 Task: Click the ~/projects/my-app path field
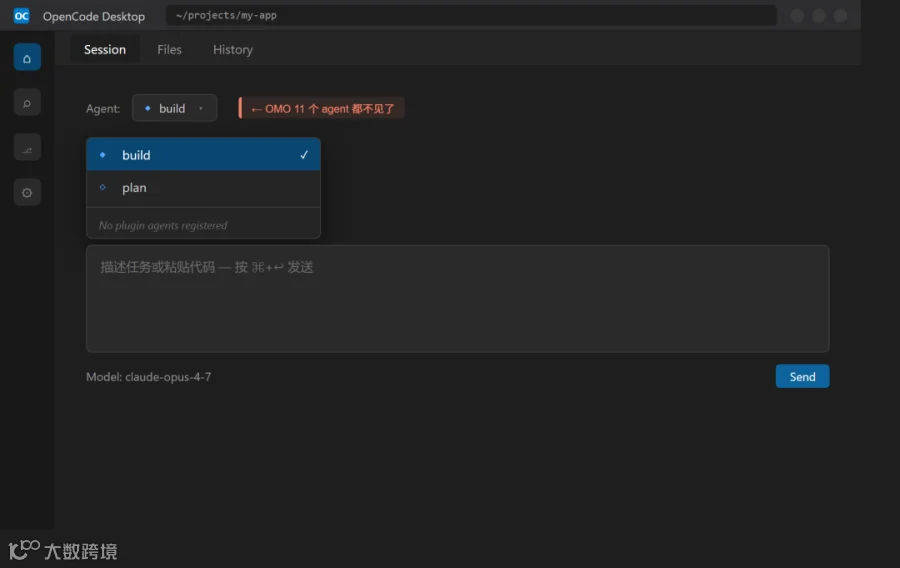[x=471, y=15]
